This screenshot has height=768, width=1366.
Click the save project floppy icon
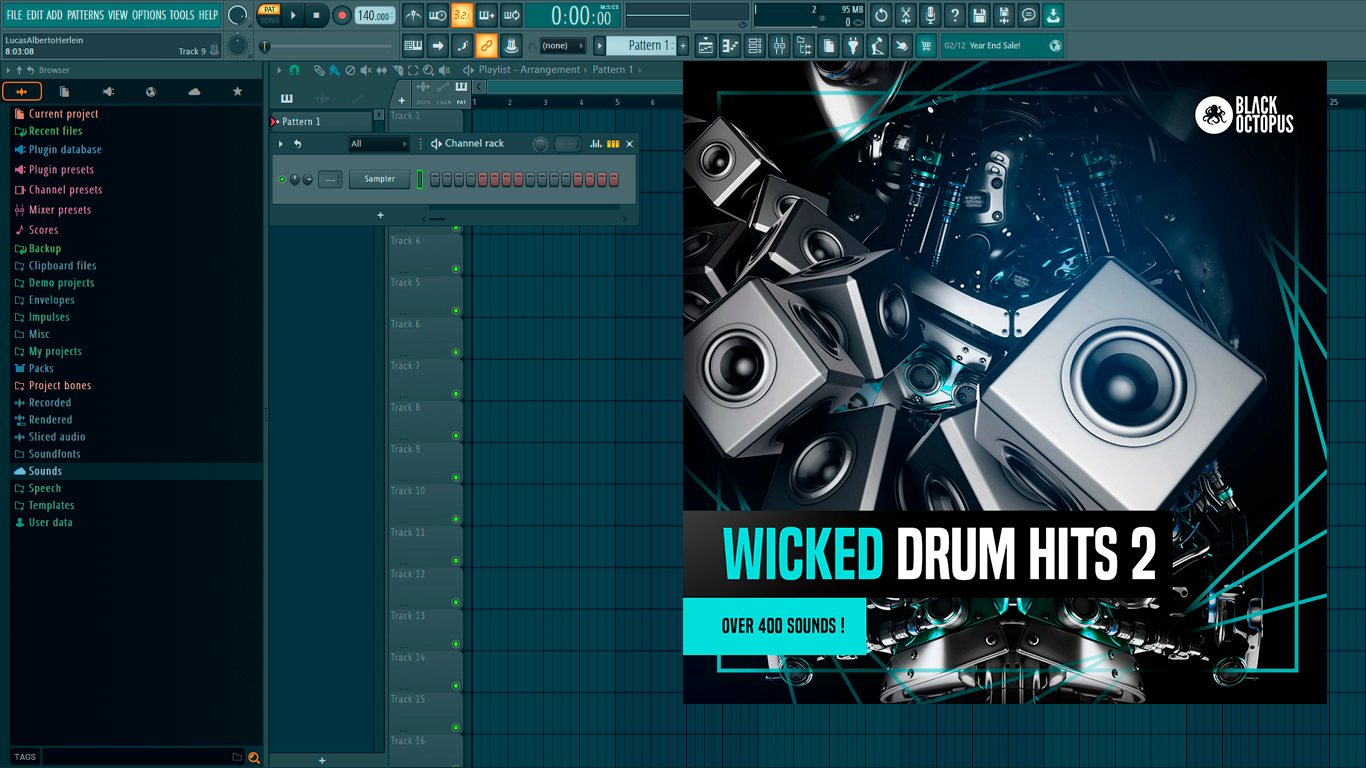pyautogui.click(x=979, y=15)
